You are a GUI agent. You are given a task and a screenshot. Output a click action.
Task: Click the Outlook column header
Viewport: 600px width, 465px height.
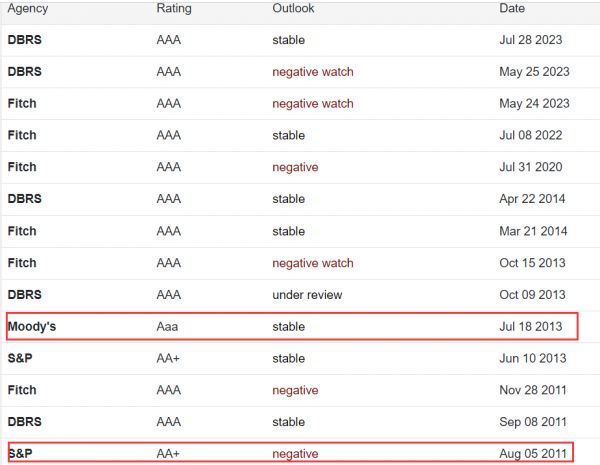click(x=293, y=9)
